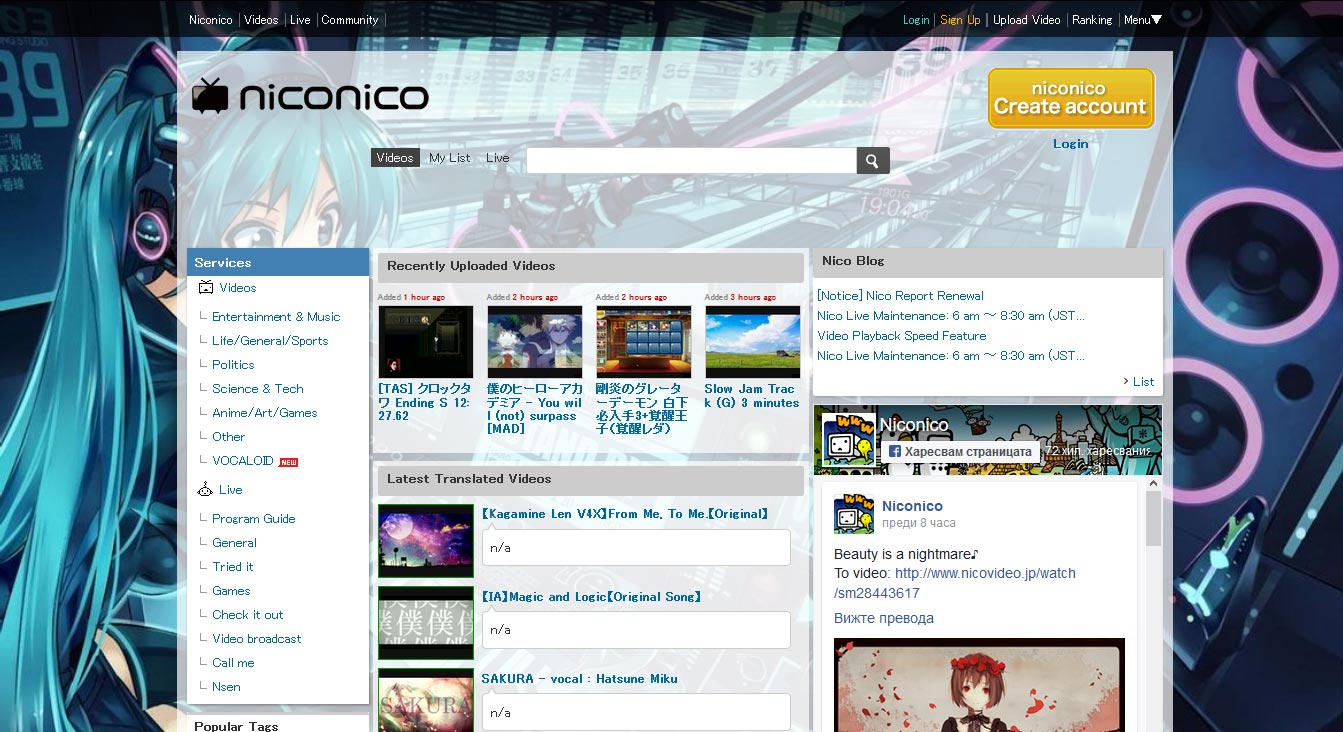The width and height of the screenshot is (1343, 732).
Task: Click the NEW badge next to VOCALOID
Action: (x=288, y=462)
